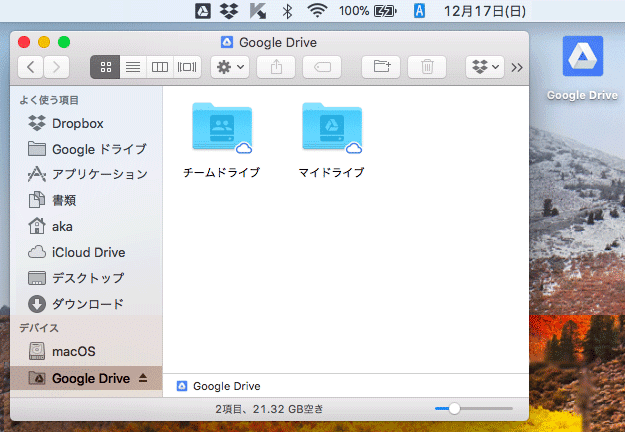This screenshot has width=625, height=432.
Task: Switch to icon view
Action: 105,67
